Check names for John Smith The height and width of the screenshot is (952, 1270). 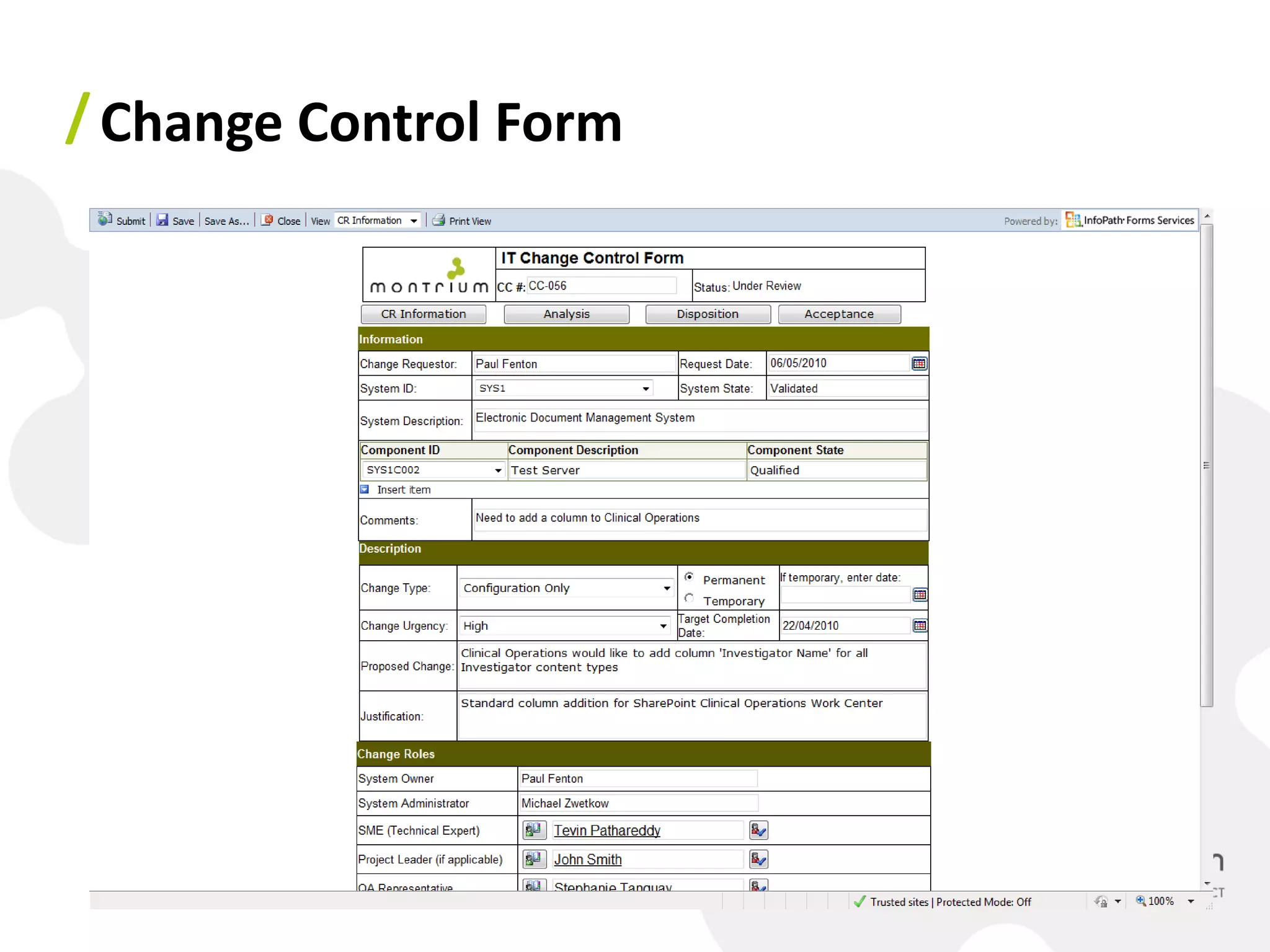click(x=758, y=859)
